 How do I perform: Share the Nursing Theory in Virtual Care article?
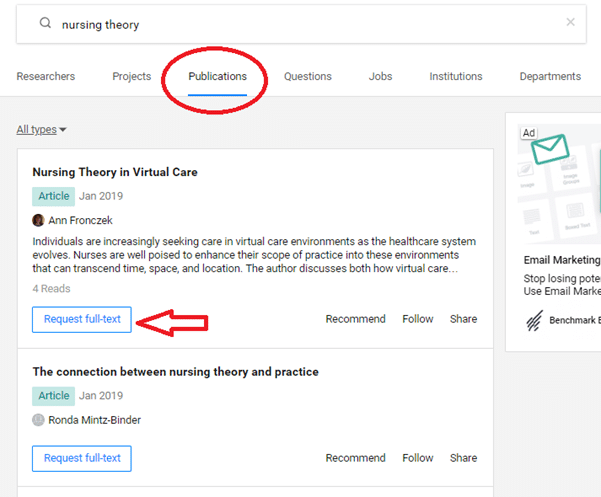click(x=463, y=319)
